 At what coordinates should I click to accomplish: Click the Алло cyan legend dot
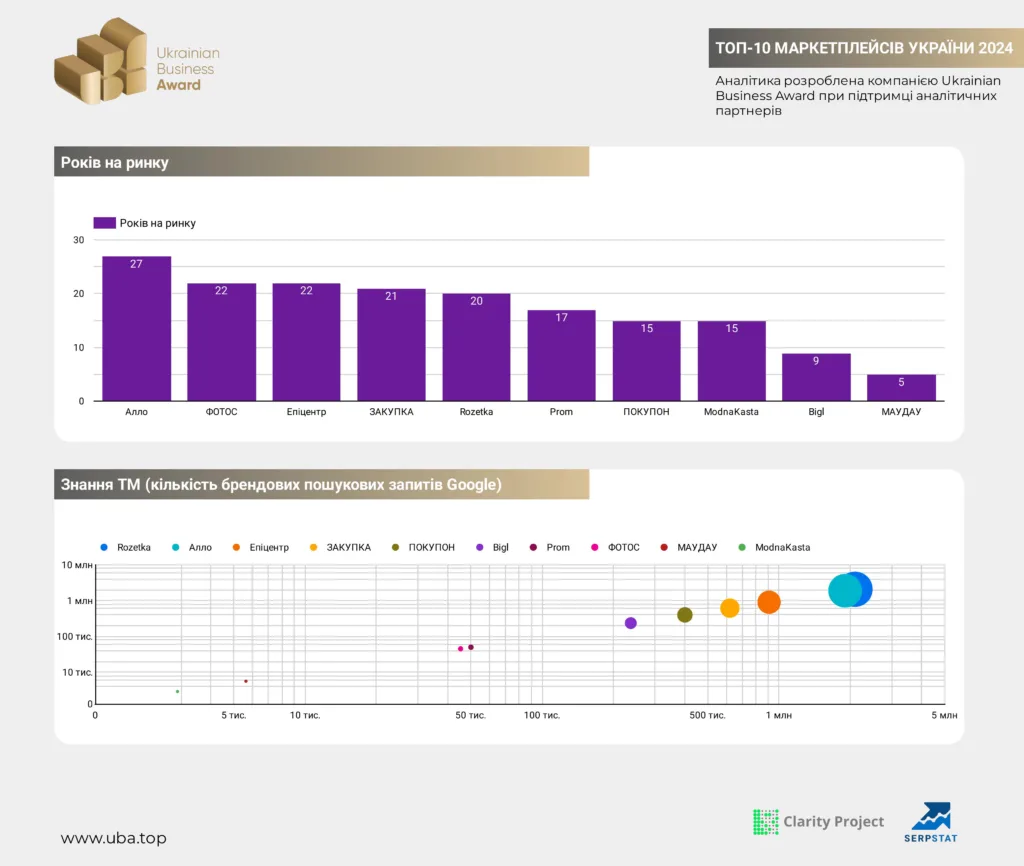point(176,547)
